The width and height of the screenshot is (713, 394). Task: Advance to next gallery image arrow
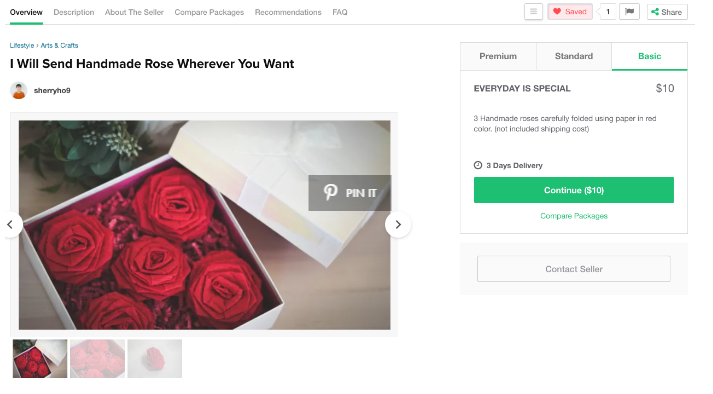398,224
